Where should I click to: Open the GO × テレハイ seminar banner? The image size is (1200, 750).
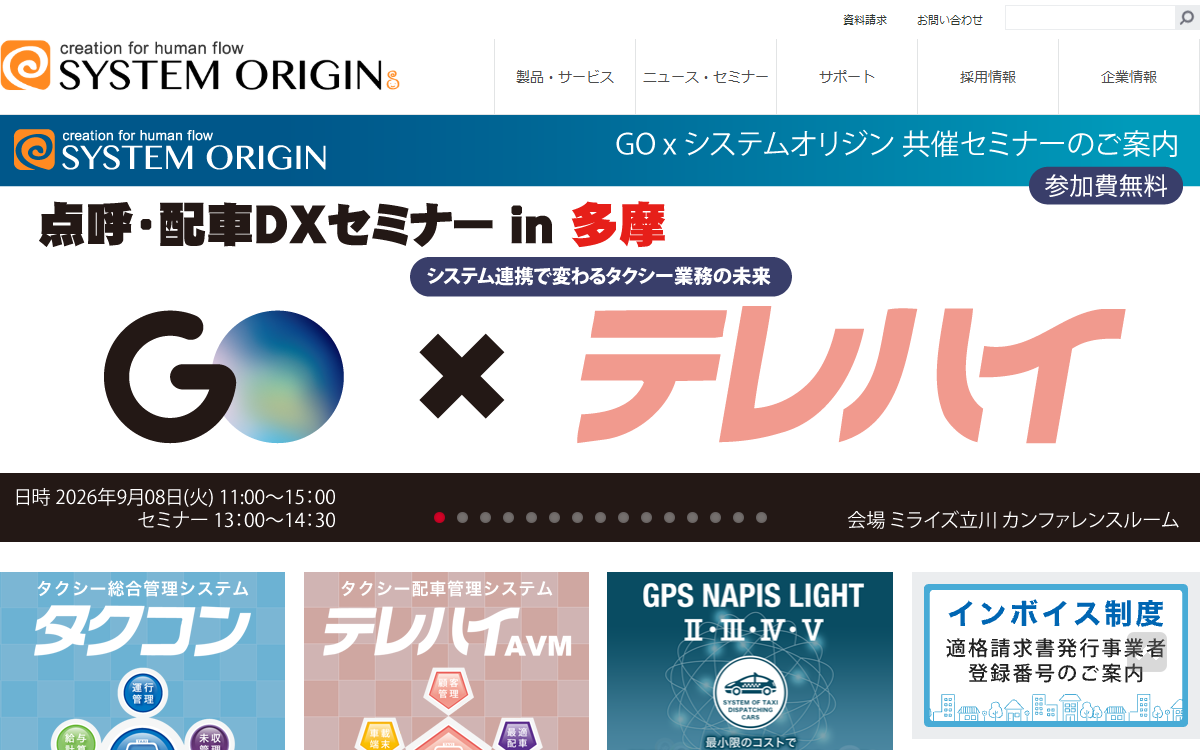click(x=600, y=328)
